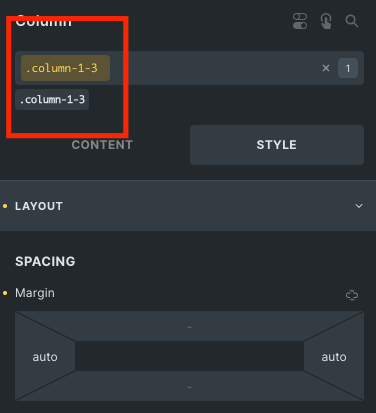Click the pseudo-state hand pointer icon
376x413 pixels.
[326, 21]
